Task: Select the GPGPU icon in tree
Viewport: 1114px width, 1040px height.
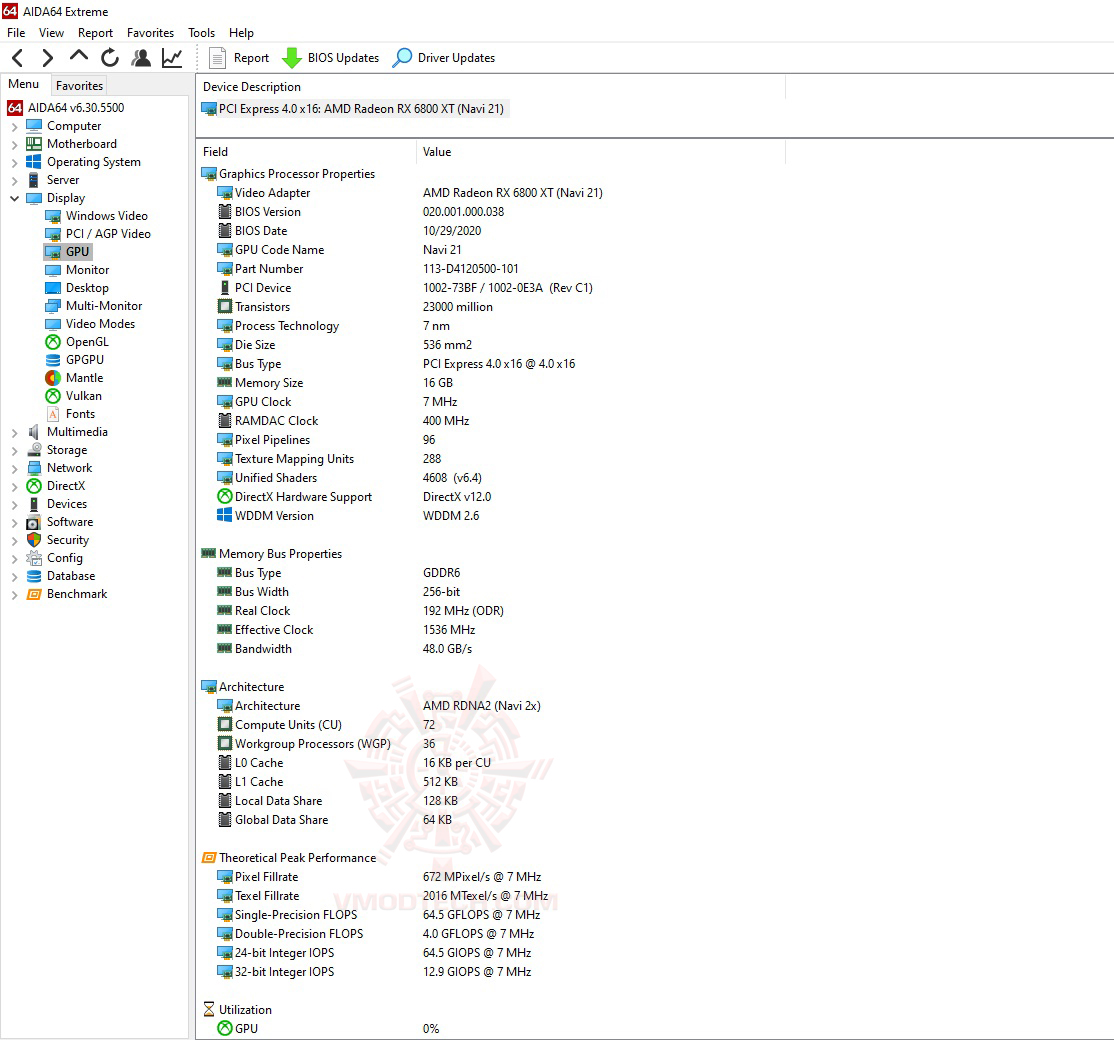Action: tap(53, 359)
